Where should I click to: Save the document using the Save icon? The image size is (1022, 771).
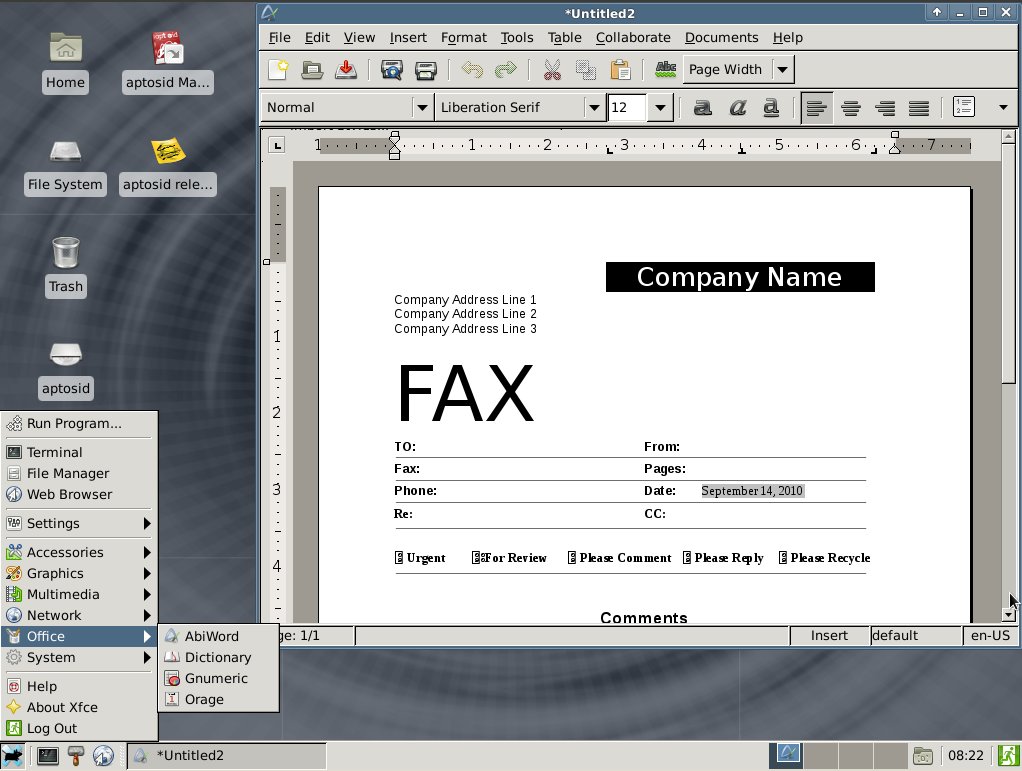pos(345,69)
